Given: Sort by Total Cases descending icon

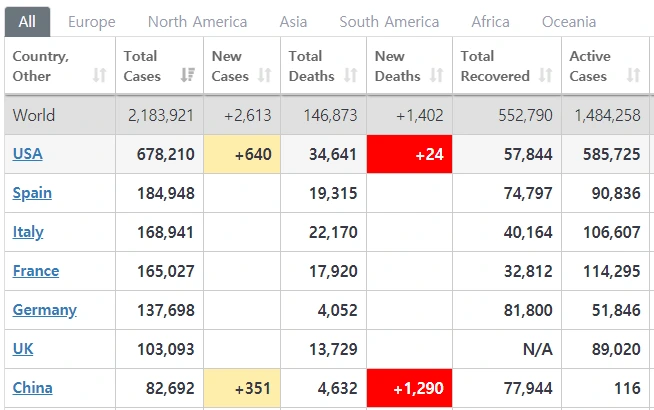Looking at the screenshot, I should (188, 75).
